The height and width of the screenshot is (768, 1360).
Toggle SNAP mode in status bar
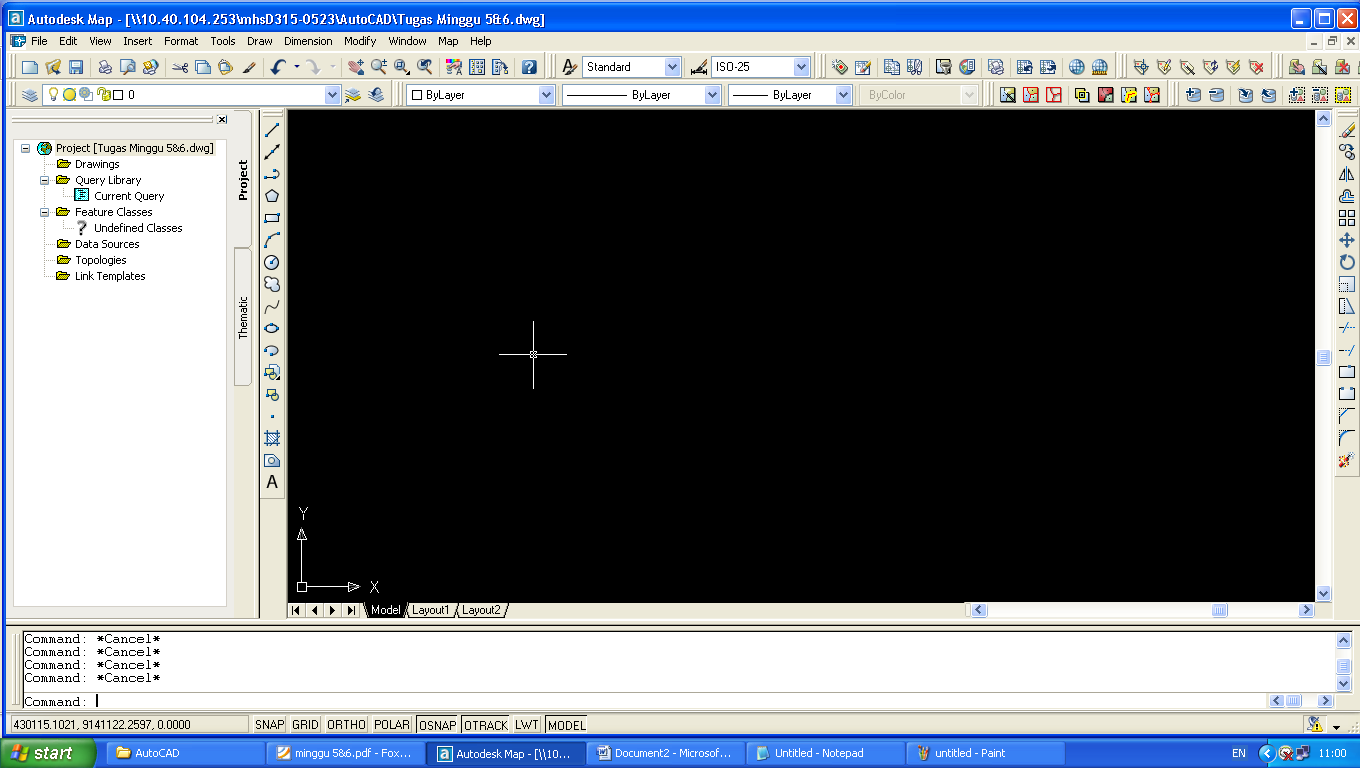(x=270, y=725)
